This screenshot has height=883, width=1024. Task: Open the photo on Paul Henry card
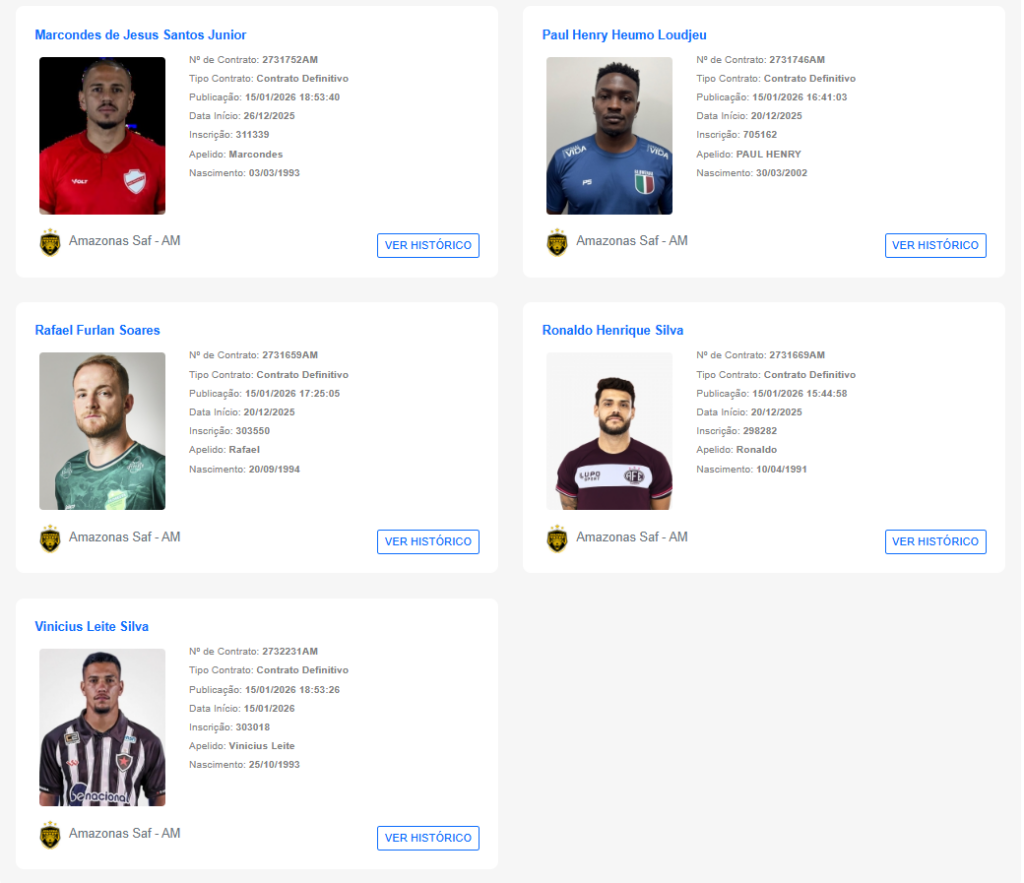point(609,136)
